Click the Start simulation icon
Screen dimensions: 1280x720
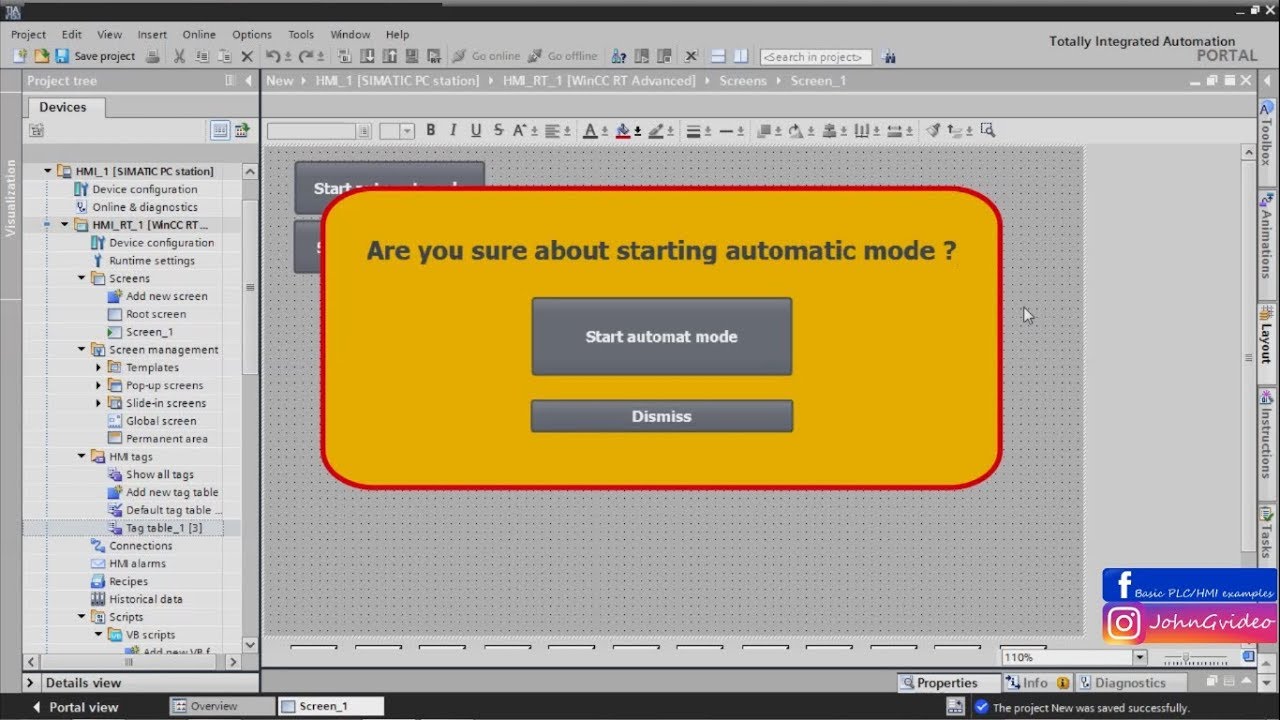[x=411, y=56]
